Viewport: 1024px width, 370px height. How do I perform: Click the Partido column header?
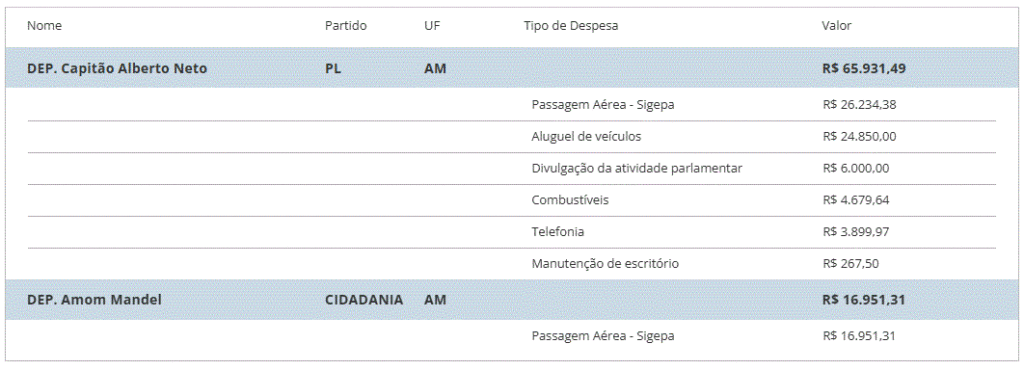coord(346,26)
